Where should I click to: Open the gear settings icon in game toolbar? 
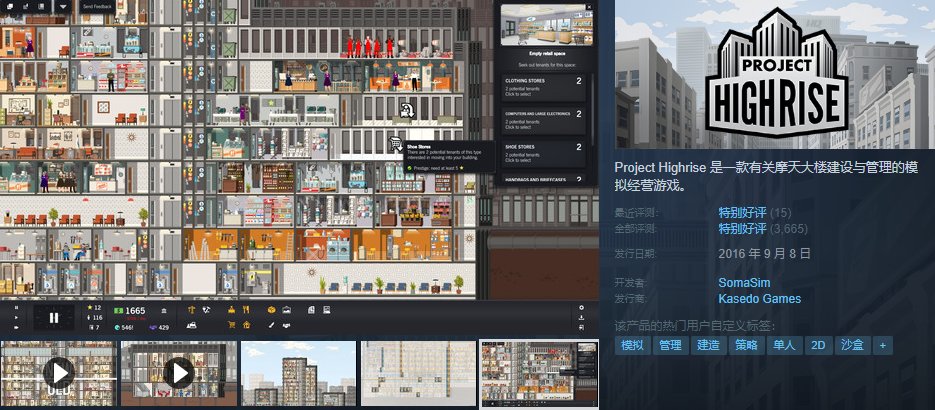(581, 308)
